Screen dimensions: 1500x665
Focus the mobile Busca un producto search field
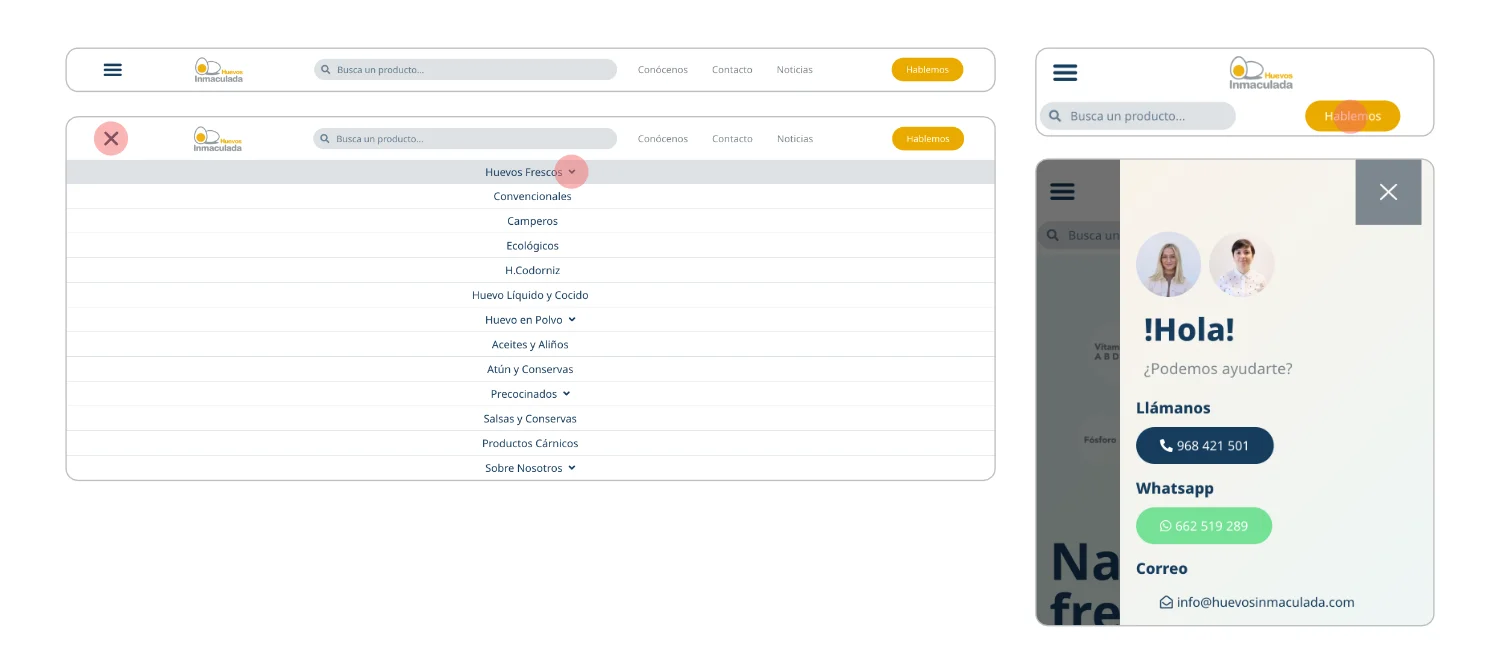coord(1138,116)
